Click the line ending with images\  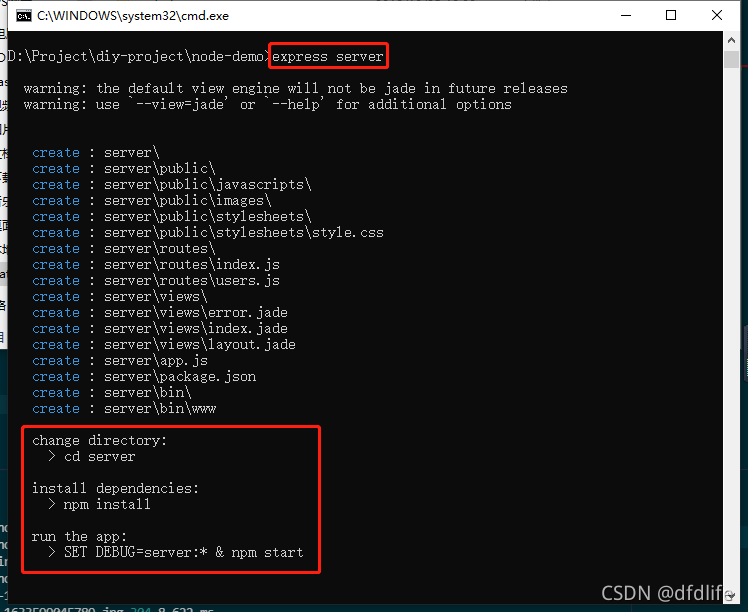click(x=152, y=201)
